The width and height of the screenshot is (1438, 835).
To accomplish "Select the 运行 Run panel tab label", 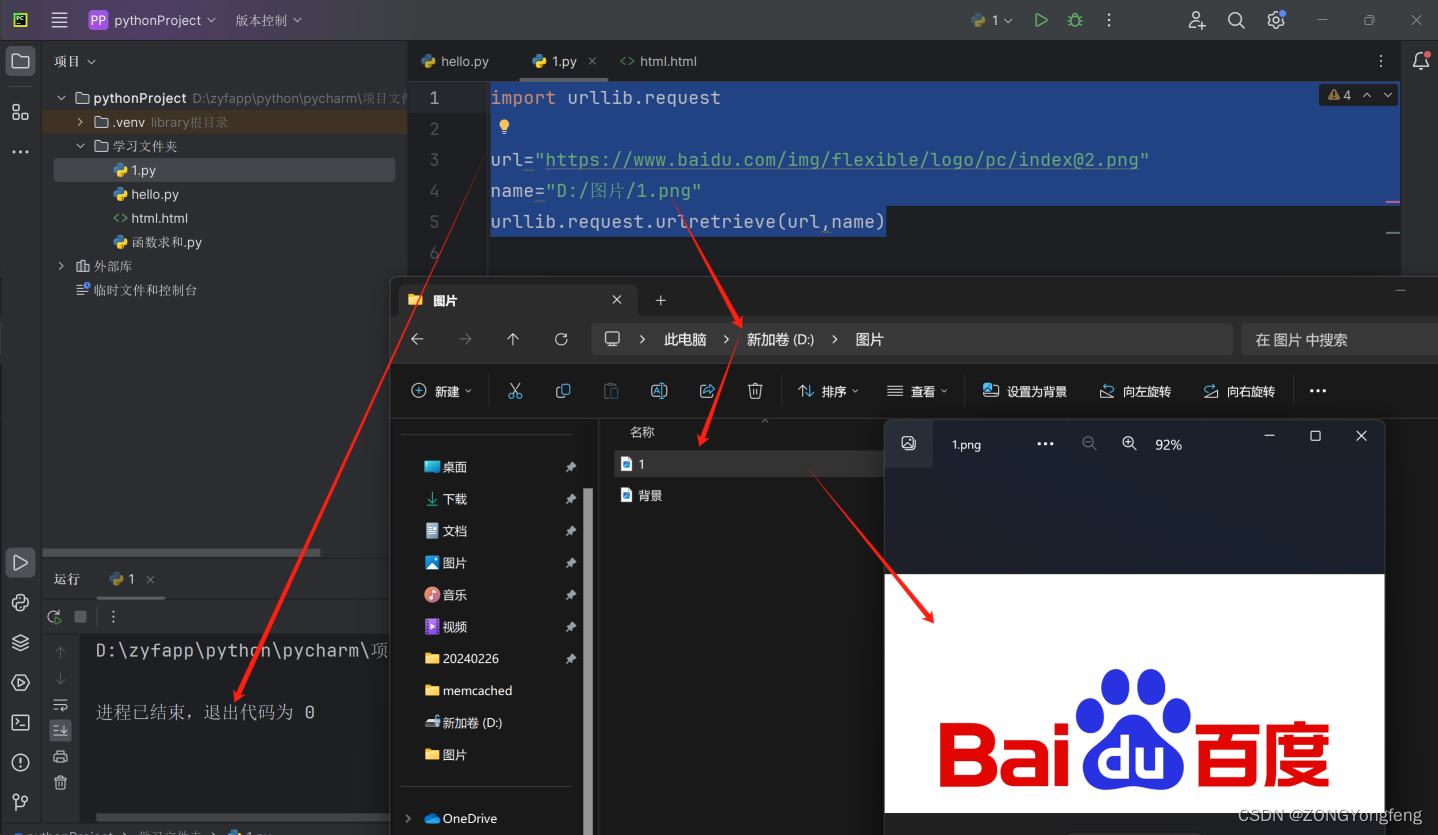I will pos(67,579).
